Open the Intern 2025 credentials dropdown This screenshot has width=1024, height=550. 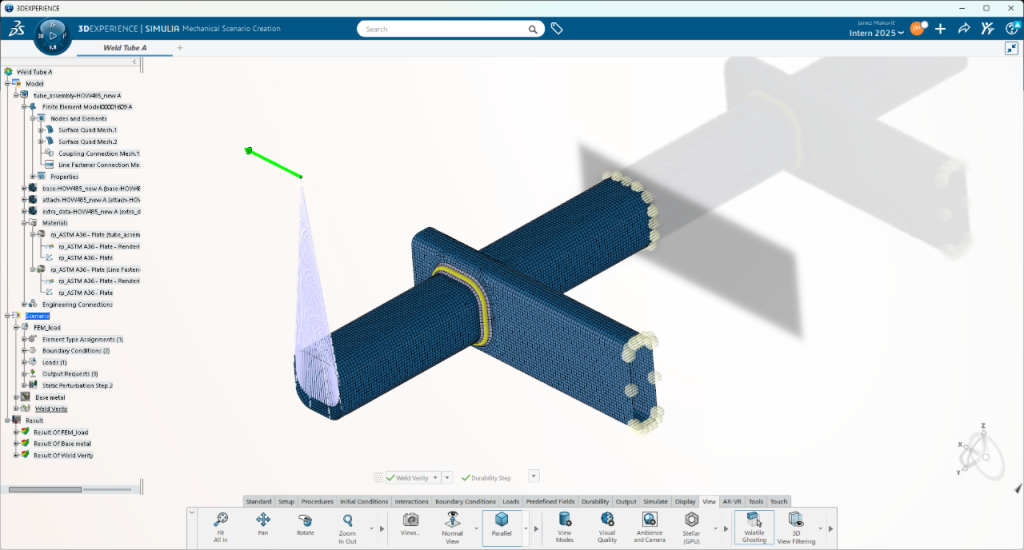click(876, 33)
